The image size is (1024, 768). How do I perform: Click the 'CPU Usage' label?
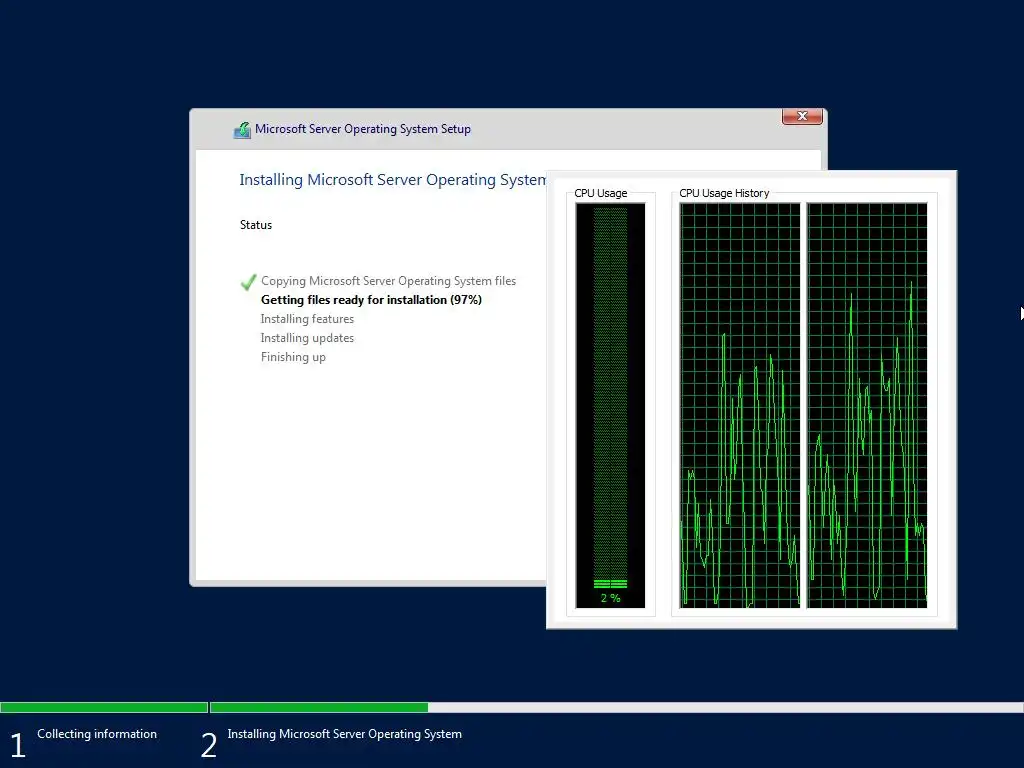click(x=601, y=193)
